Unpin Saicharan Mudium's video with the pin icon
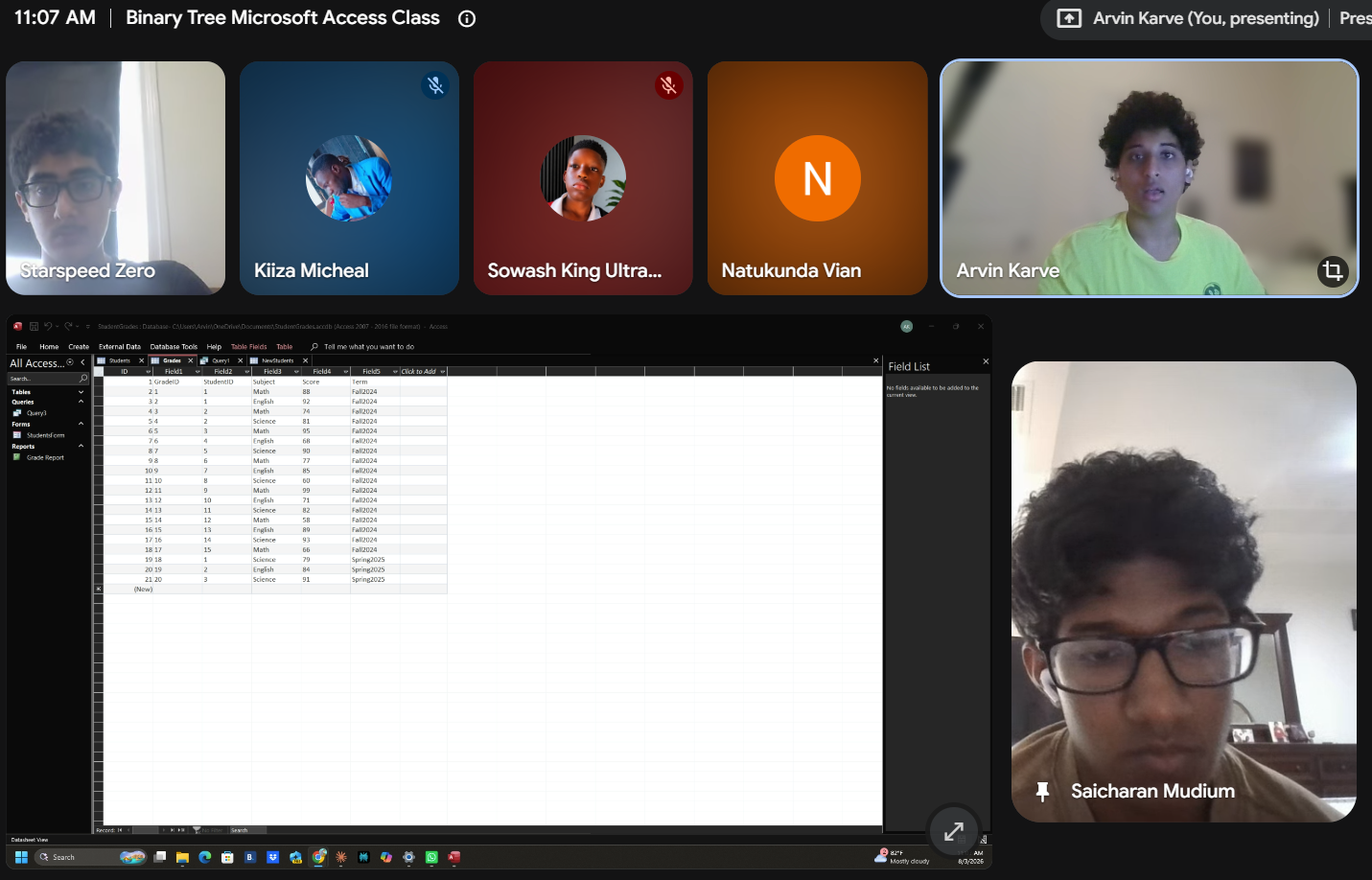1372x880 pixels. click(1042, 792)
